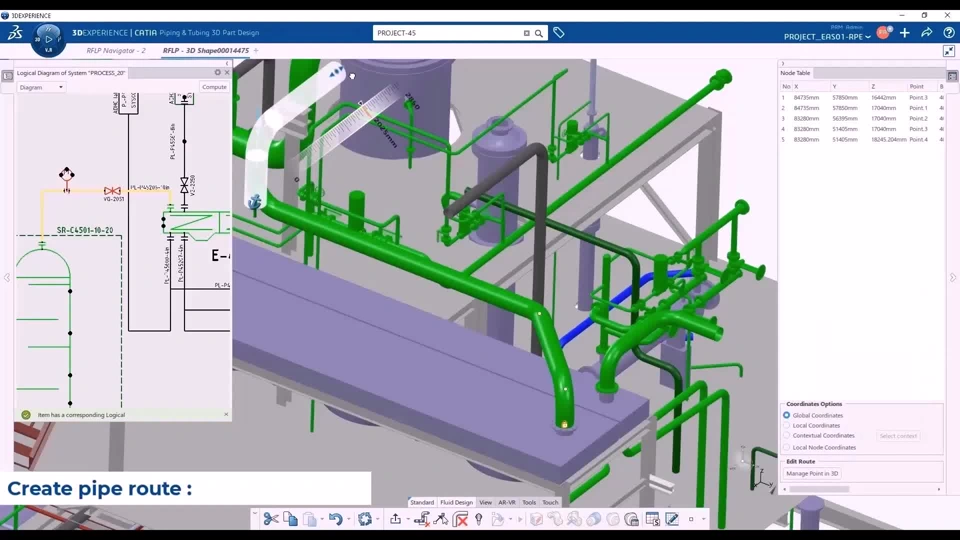Select Local Coordinates option
Viewport: 960px width, 540px height.
[x=787, y=425]
